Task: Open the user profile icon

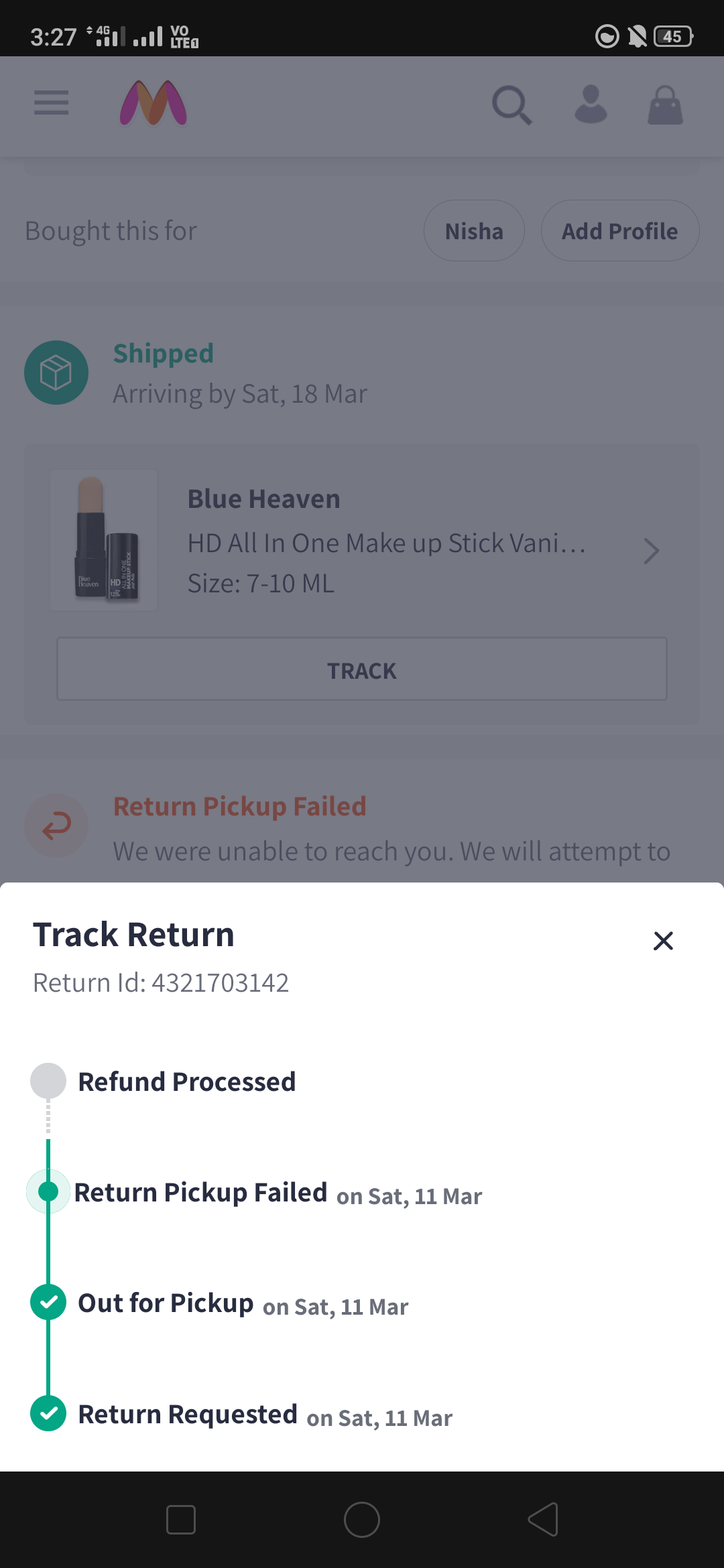Action: coord(591,105)
